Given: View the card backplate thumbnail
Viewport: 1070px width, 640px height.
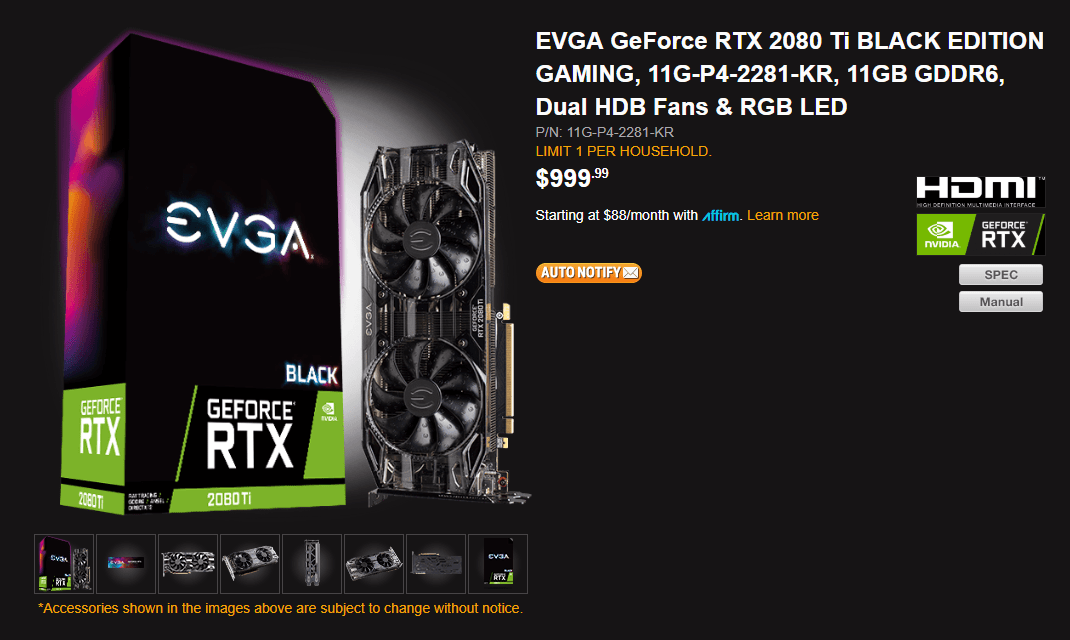Looking at the screenshot, I should click(x=435, y=564).
